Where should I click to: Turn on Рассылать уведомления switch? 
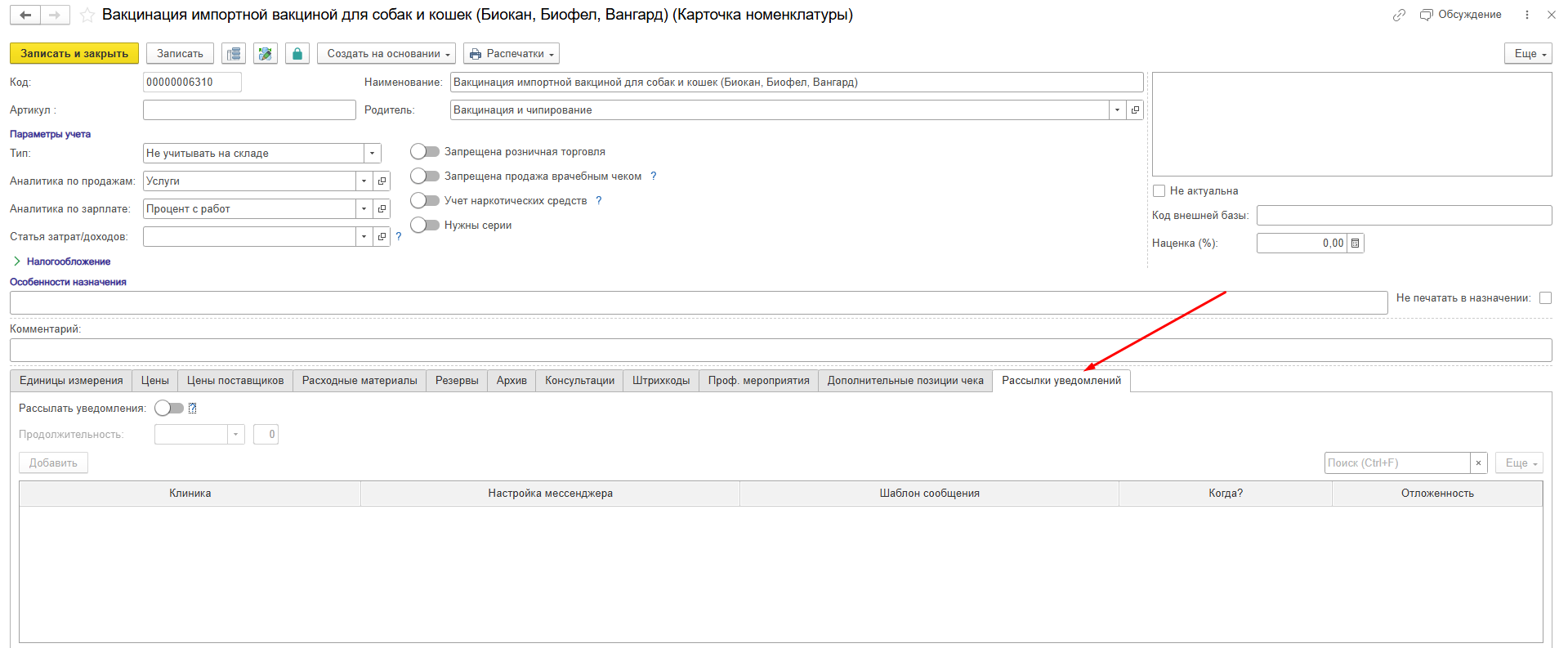pyautogui.click(x=169, y=409)
